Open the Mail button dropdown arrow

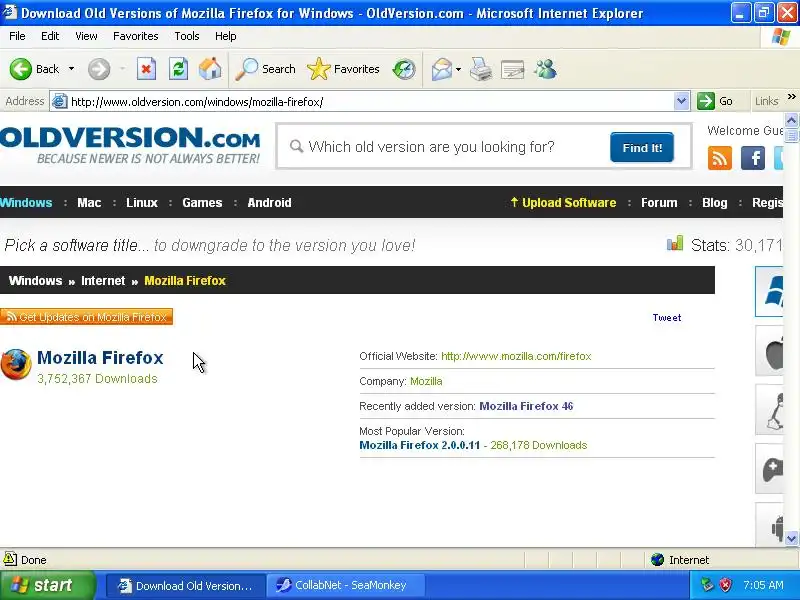click(x=458, y=69)
